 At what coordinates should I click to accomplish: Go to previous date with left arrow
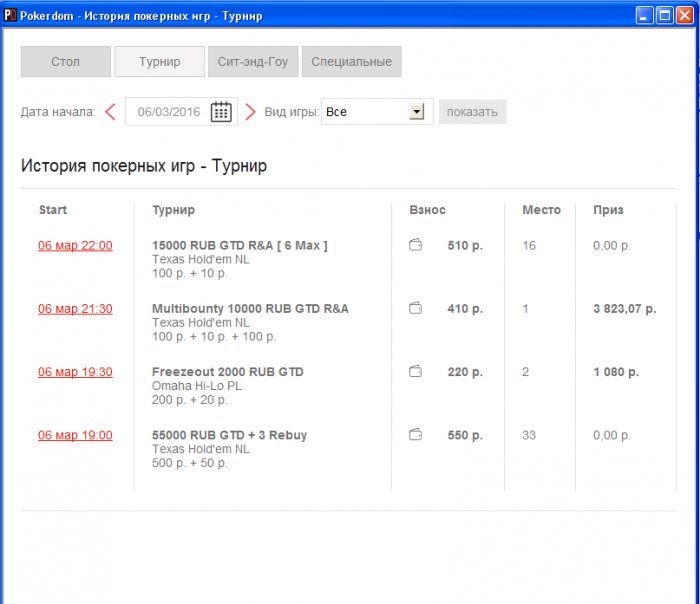110,112
